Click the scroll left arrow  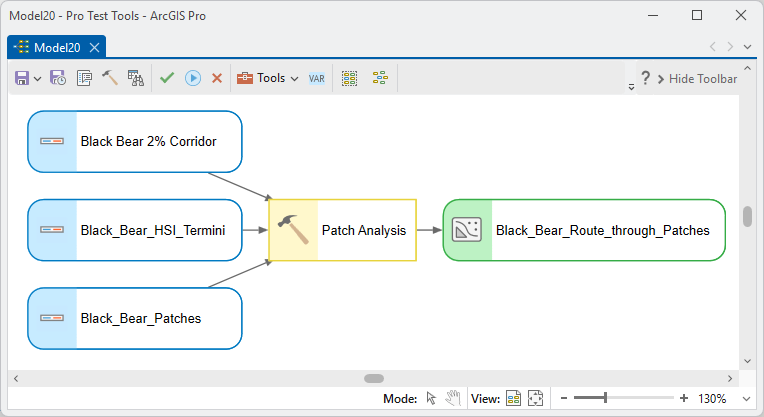[16, 379]
